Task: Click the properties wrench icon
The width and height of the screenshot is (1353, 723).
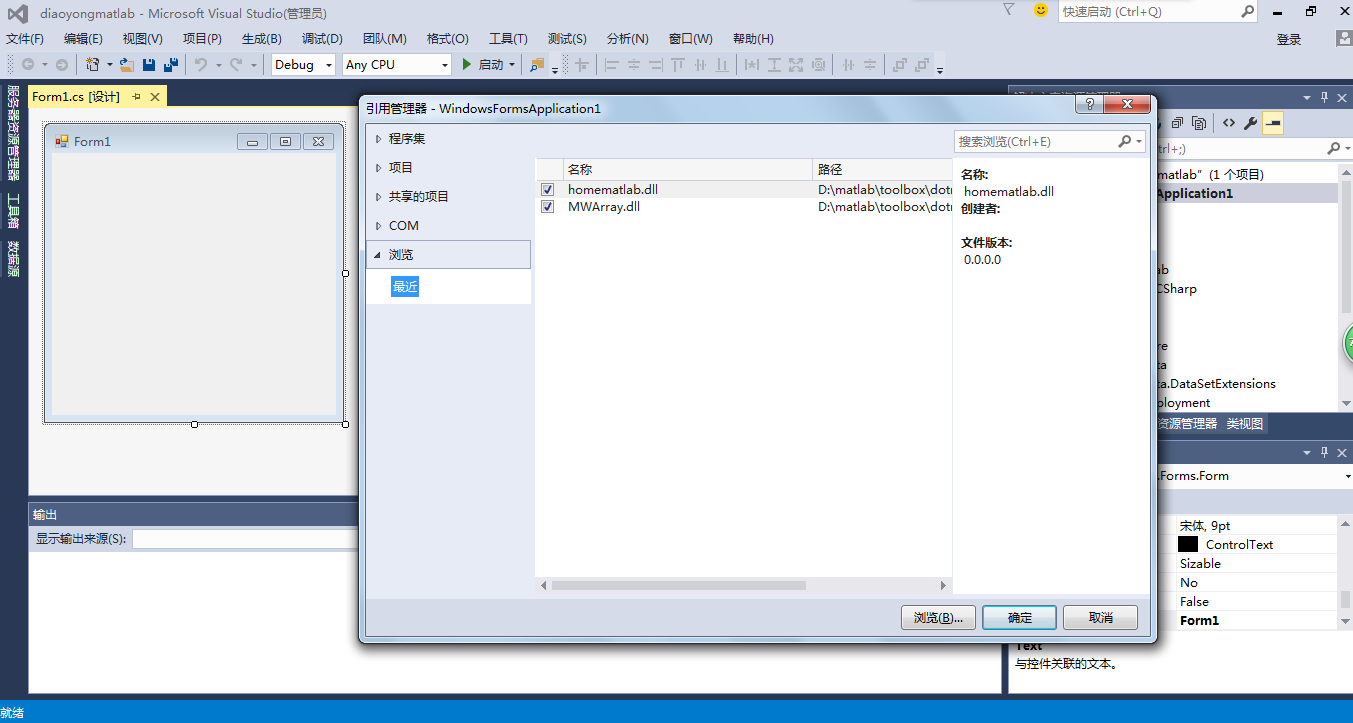Action: (1251, 123)
